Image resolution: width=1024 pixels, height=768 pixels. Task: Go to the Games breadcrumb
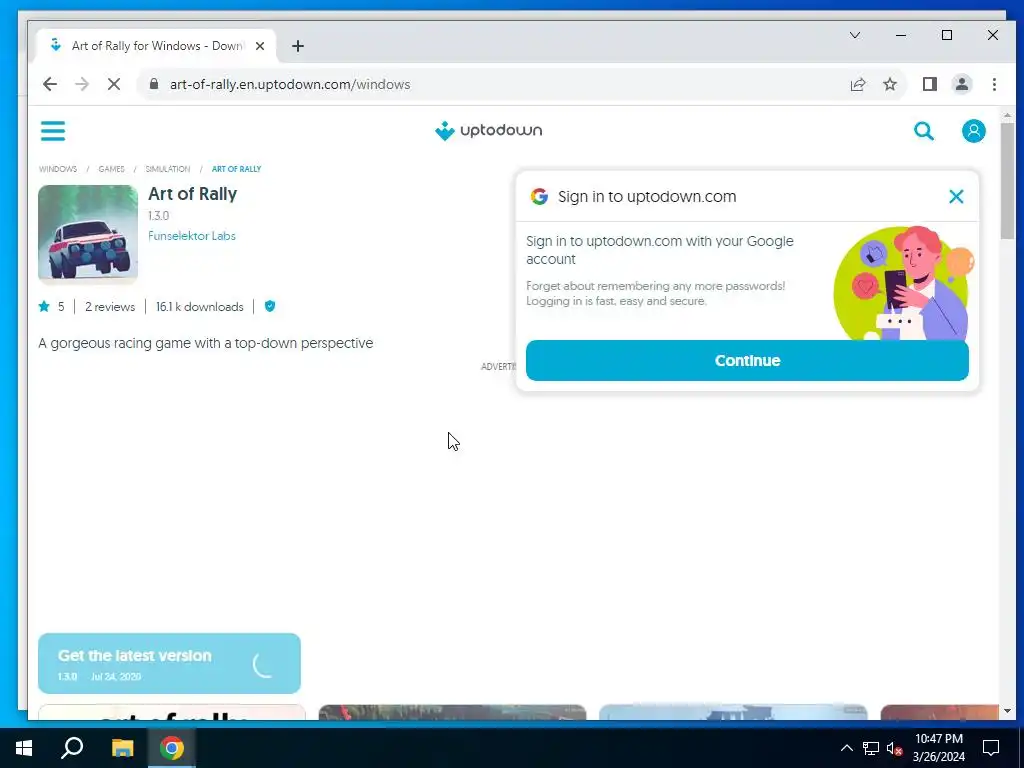coord(111,169)
